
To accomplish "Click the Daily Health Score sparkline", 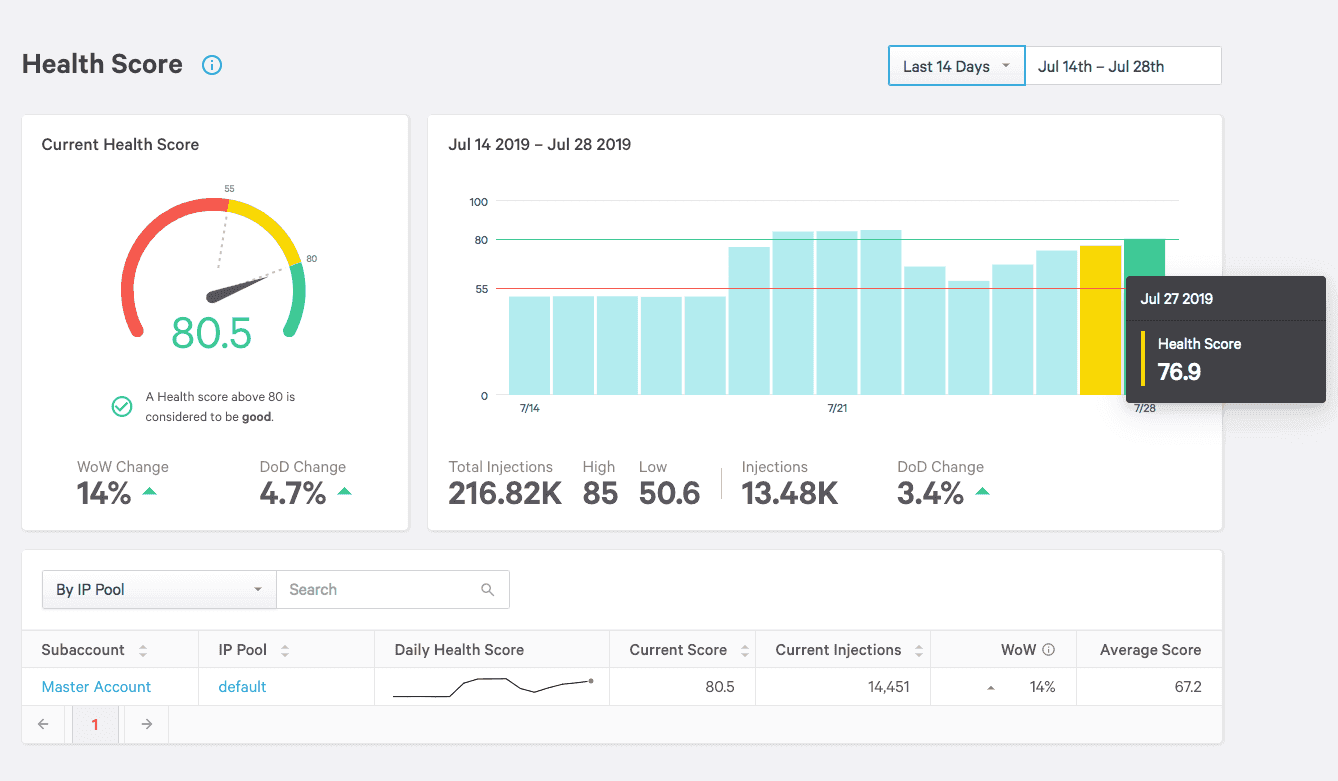I will 492,687.
